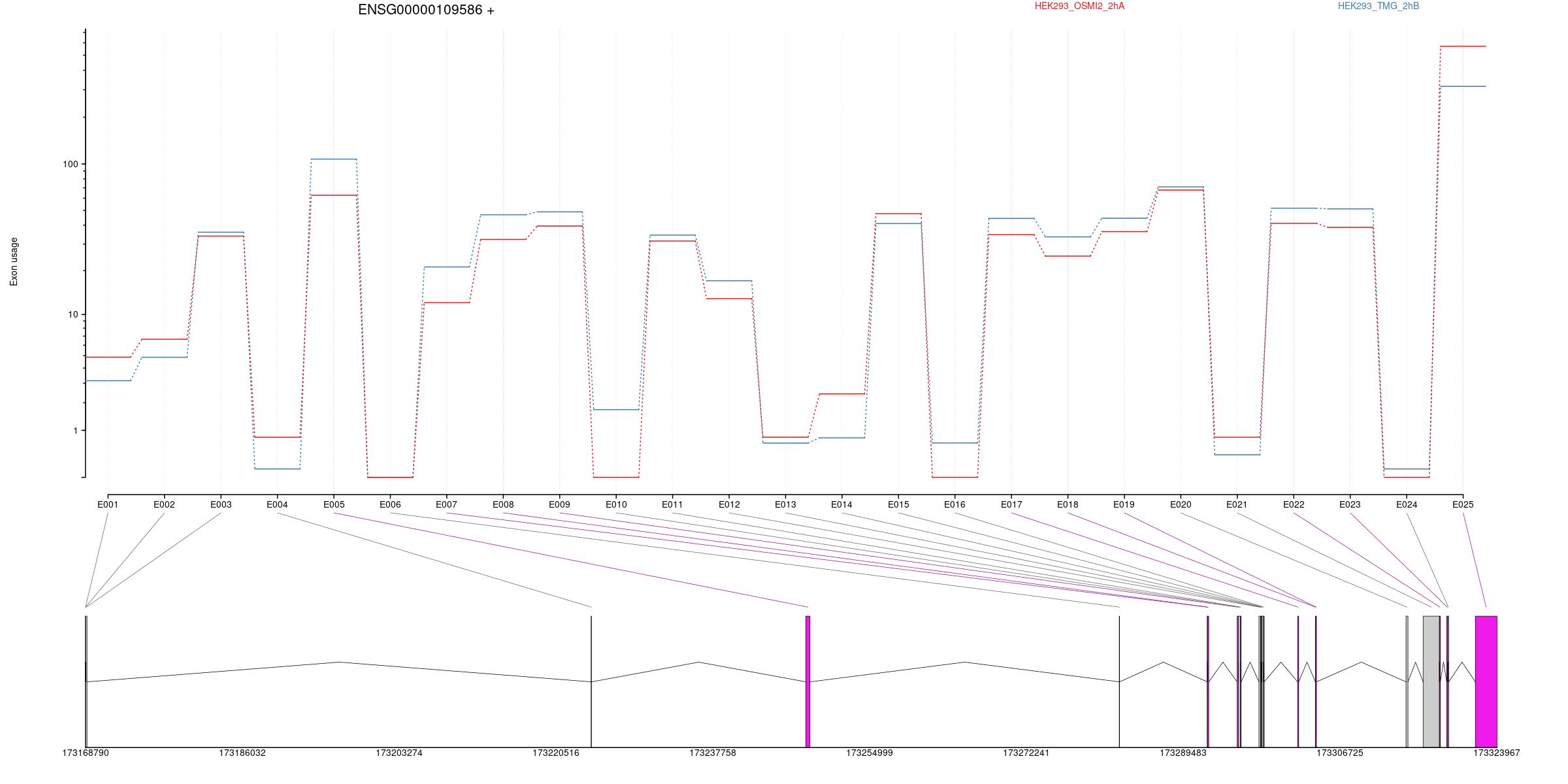
Task: Click the blue E010 usage line segment
Action: point(616,410)
